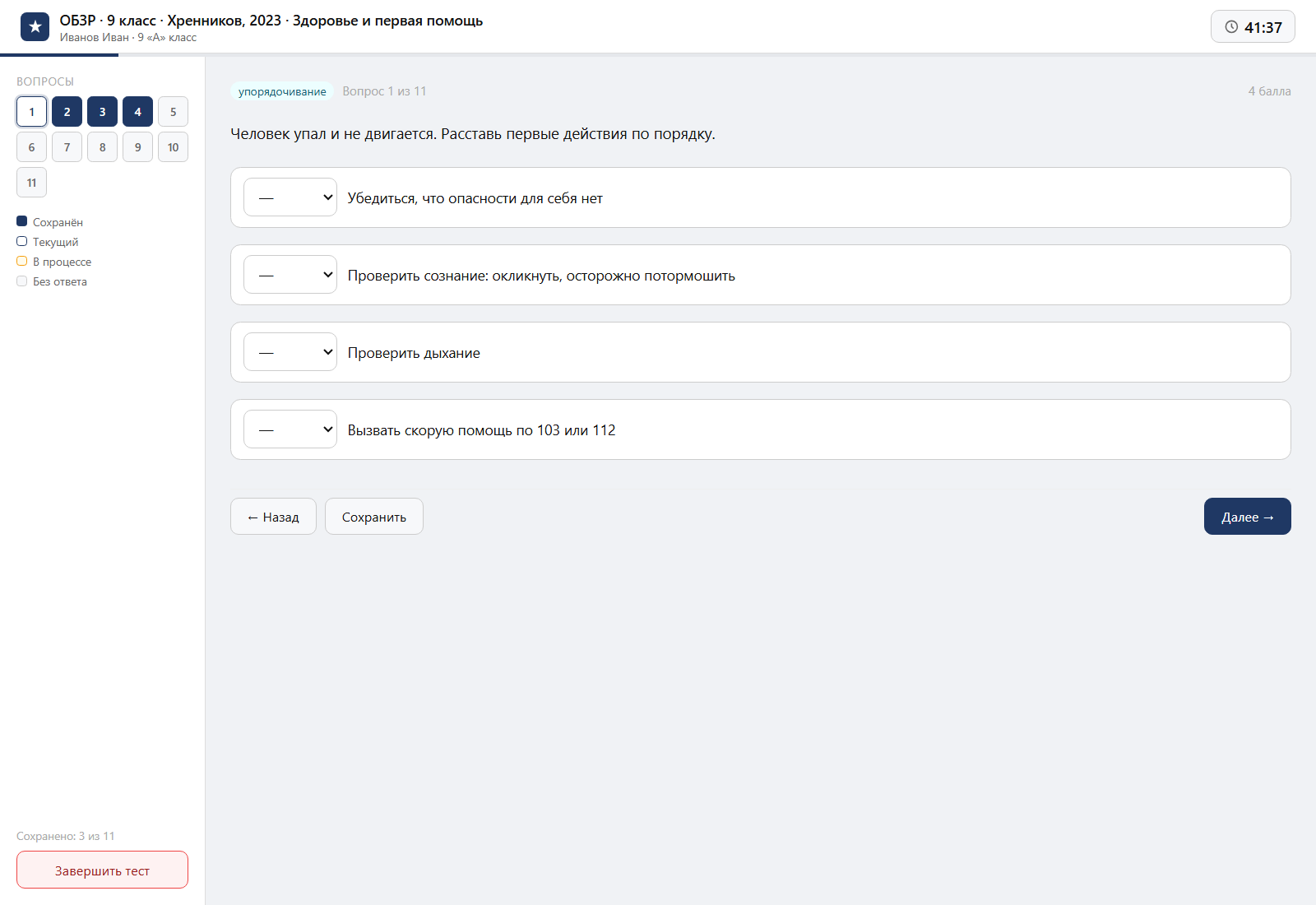Click the "Сохранён" legend marker

pyautogui.click(x=22, y=221)
